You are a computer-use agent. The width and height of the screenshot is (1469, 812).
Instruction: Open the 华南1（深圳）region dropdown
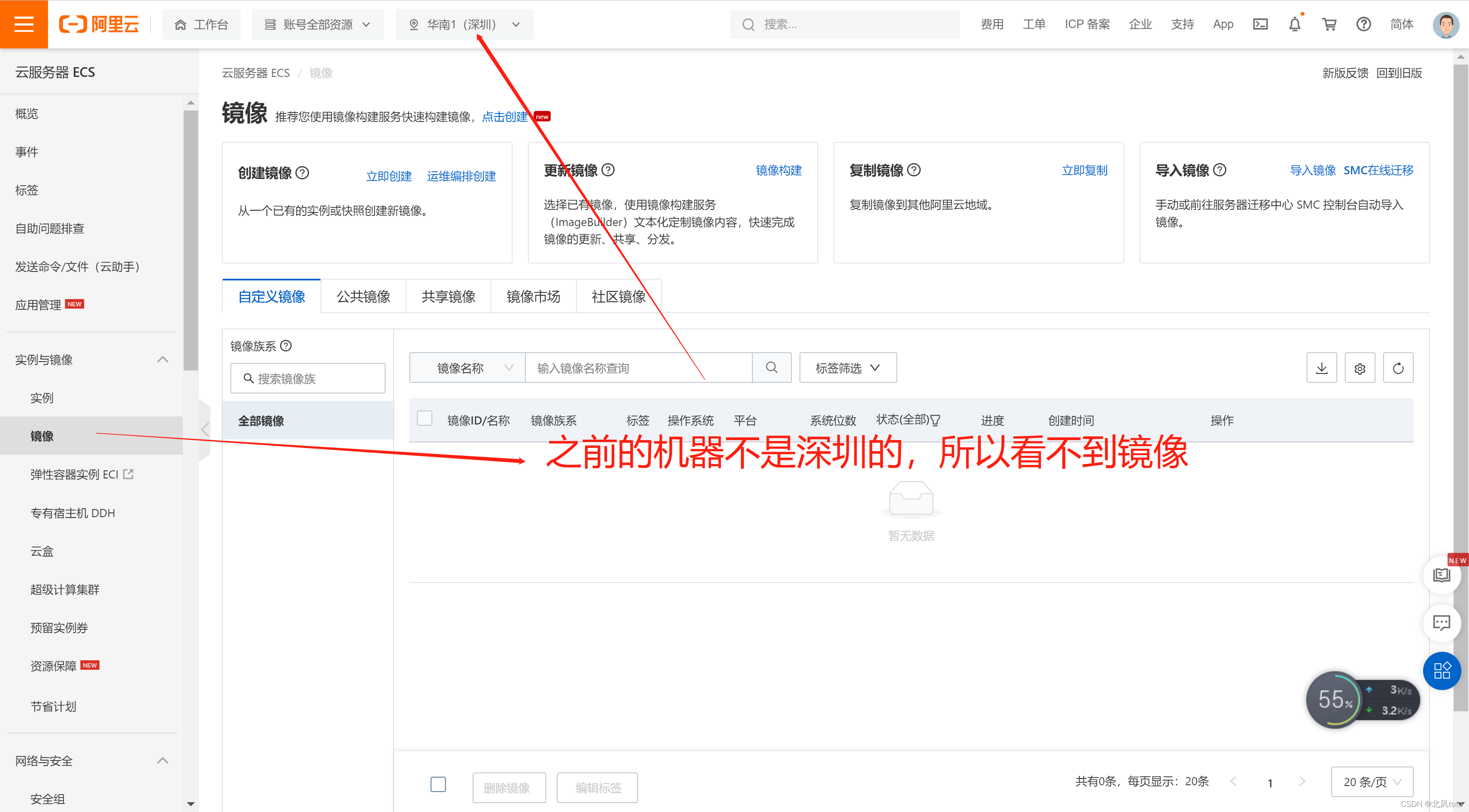click(x=464, y=24)
